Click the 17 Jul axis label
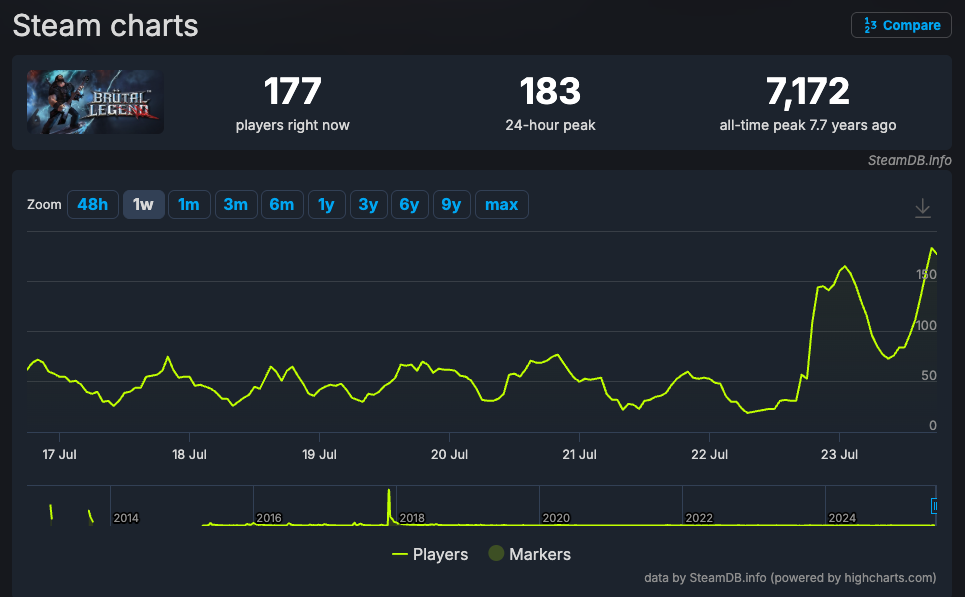Viewport: 965px width, 597px height. tap(59, 454)
